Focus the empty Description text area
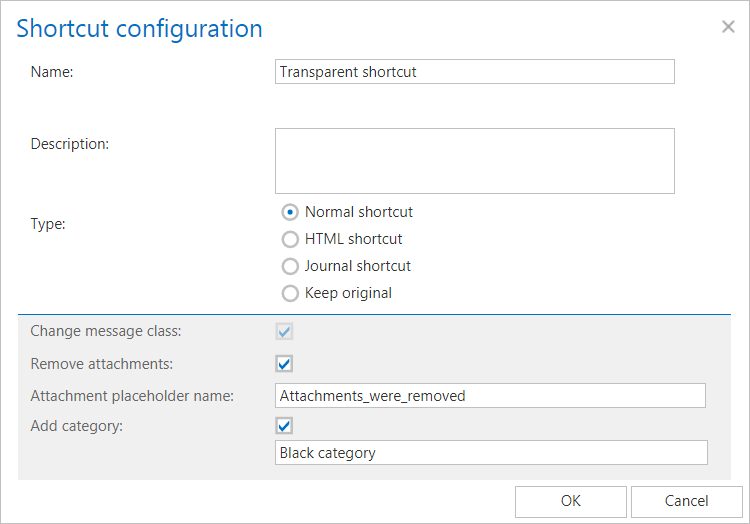 click(474, 160)
